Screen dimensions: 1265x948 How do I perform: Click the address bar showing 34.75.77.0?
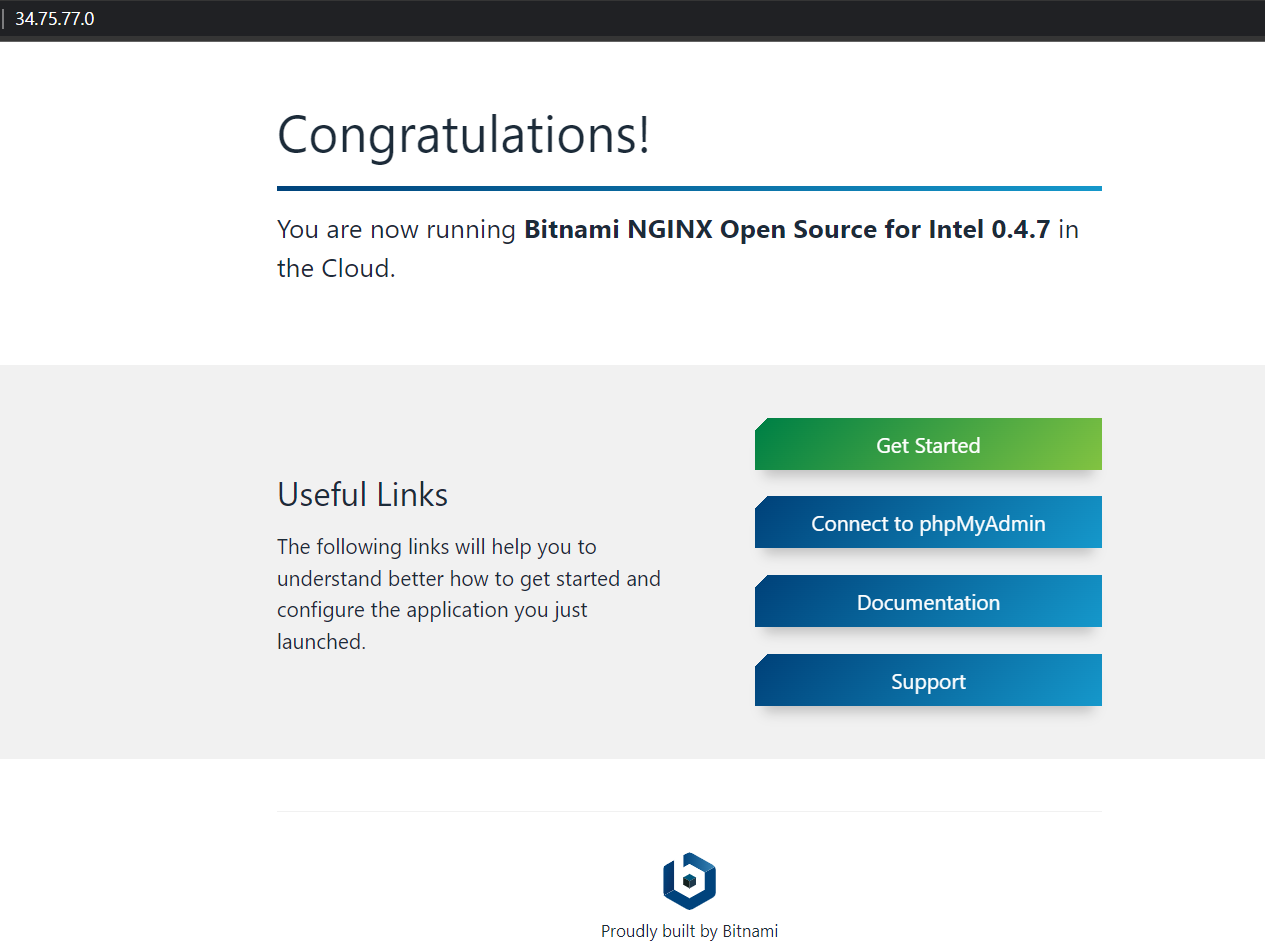(632, 18)
